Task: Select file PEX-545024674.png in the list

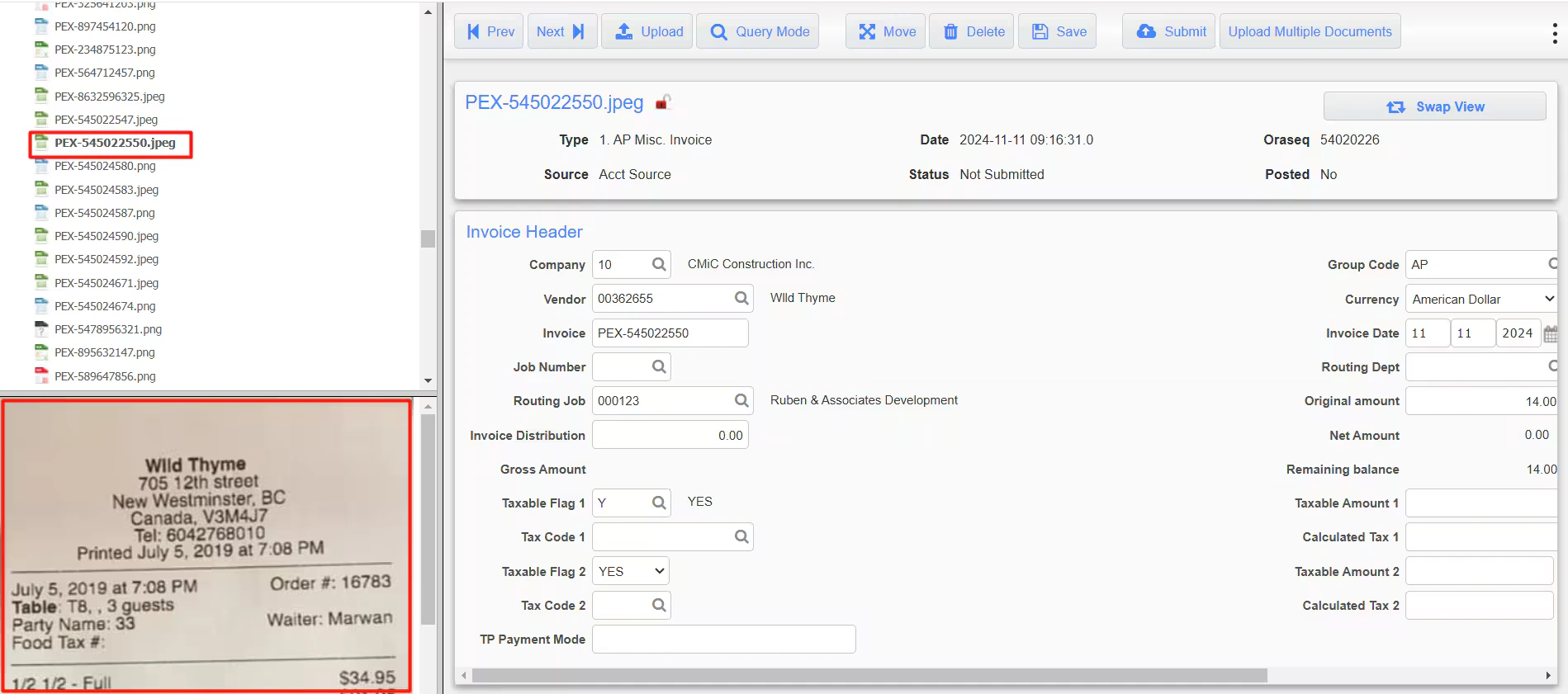Action: tap(105, 306)
